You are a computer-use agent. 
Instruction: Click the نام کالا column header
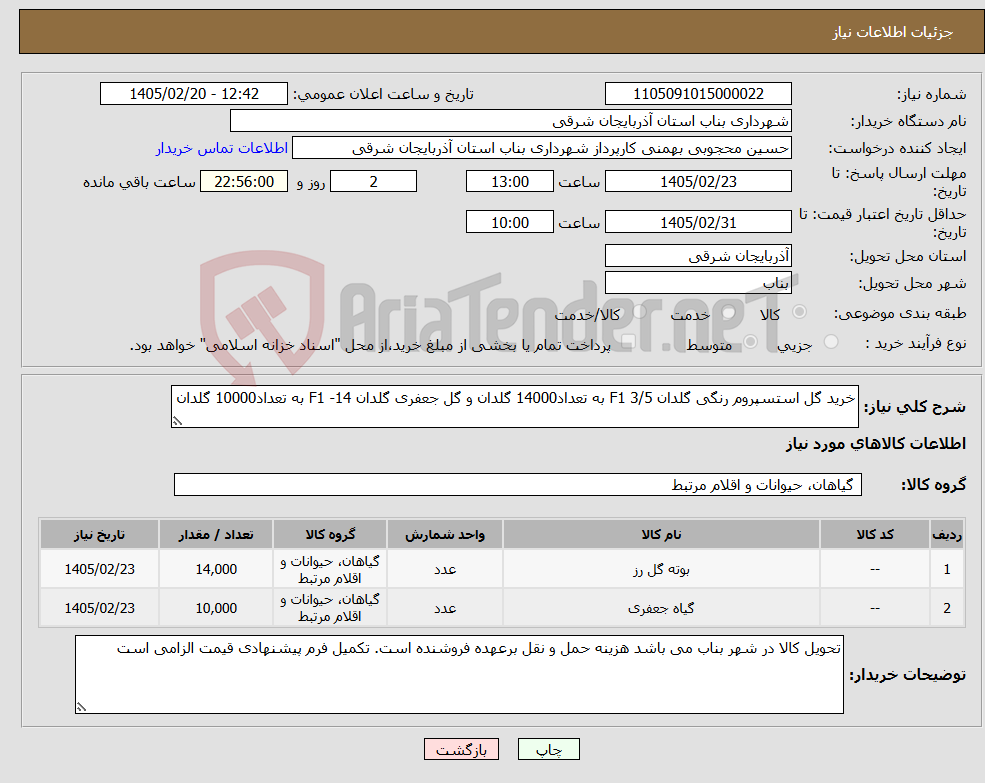[661, 534]
